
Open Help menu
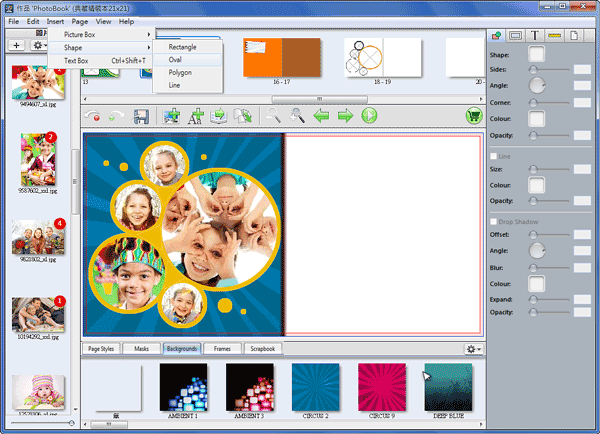click(126, 22)
